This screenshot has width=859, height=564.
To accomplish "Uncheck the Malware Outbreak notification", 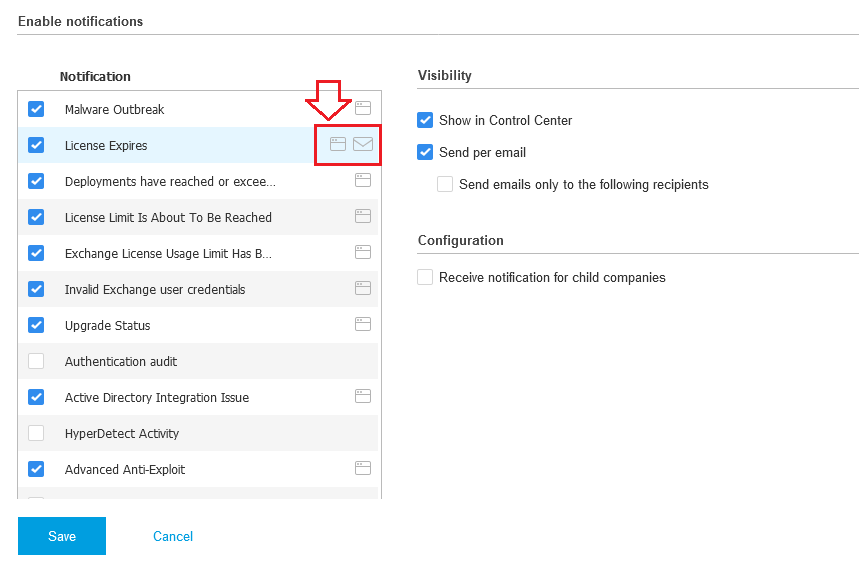I will pos(36,109).
